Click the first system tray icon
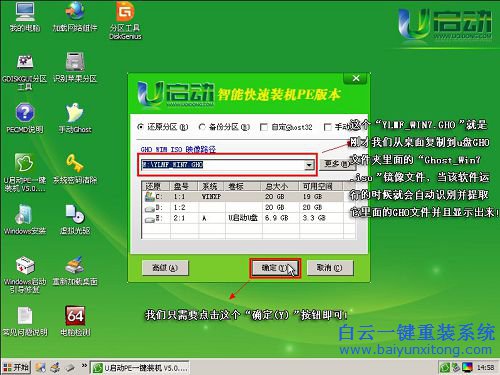This screenshot has height=375, width=500. point(445,368)
